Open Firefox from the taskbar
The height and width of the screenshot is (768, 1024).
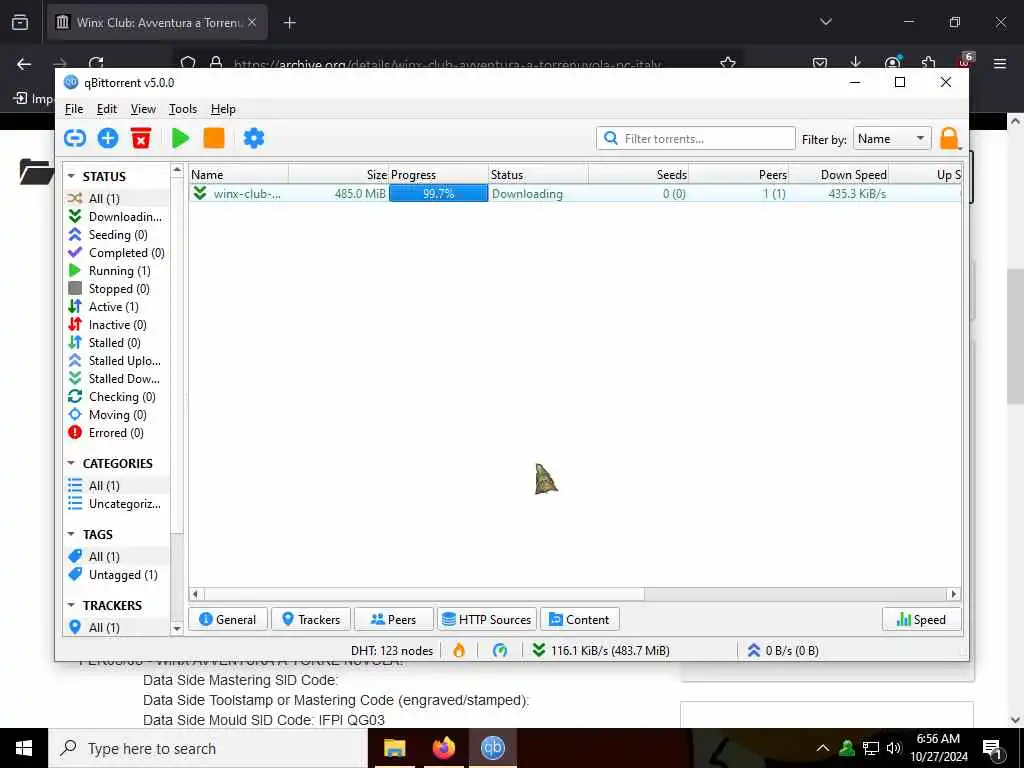(443, 748)
